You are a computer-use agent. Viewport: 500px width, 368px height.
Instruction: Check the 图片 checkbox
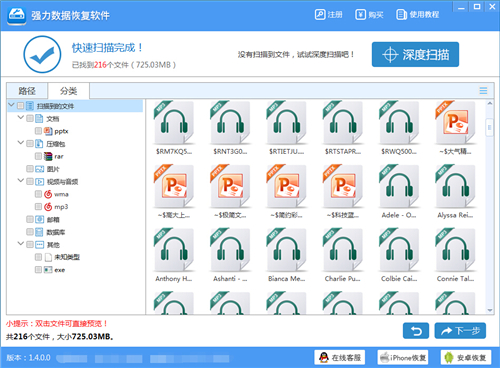[30, 169]
